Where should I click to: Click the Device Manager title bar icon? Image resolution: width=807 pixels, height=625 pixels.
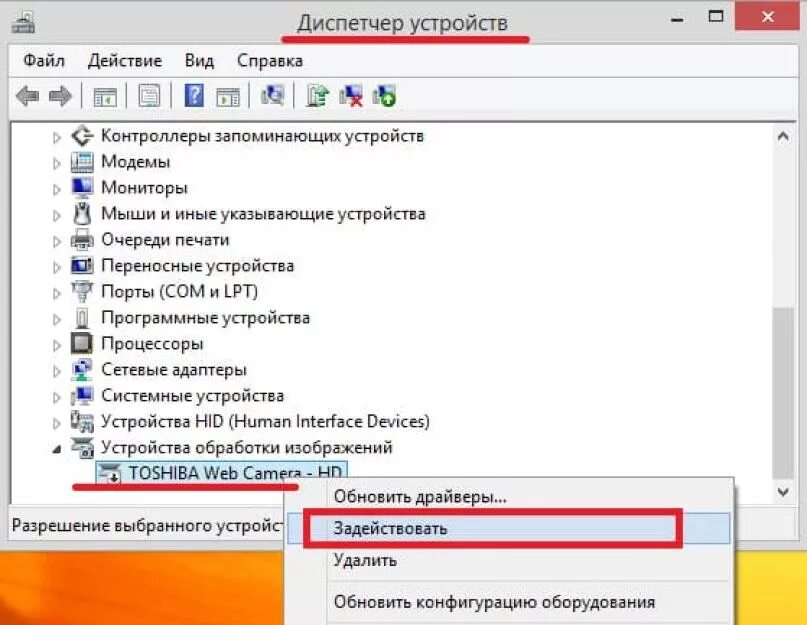click(23, 22)
